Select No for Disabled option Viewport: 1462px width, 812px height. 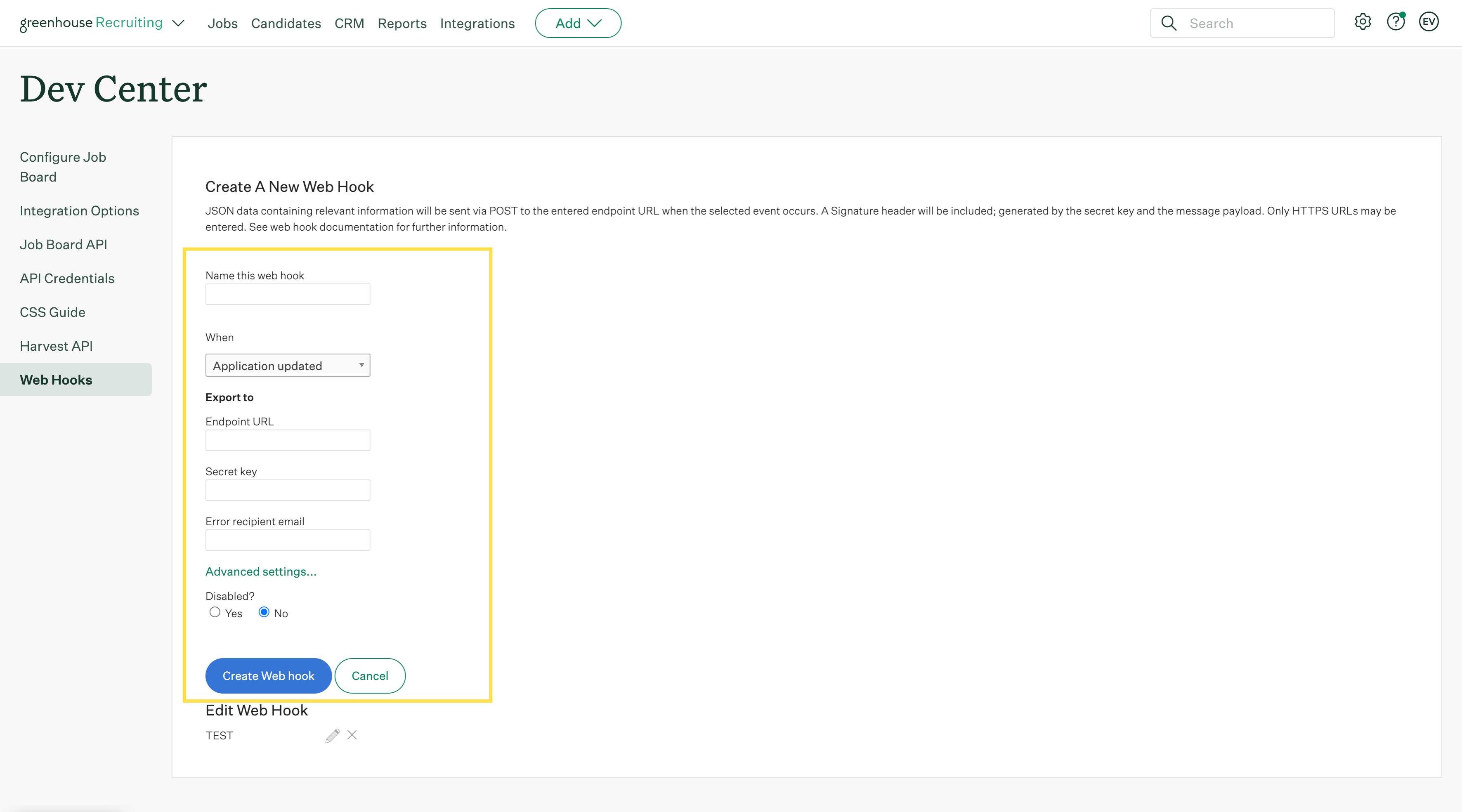(264, 612)
